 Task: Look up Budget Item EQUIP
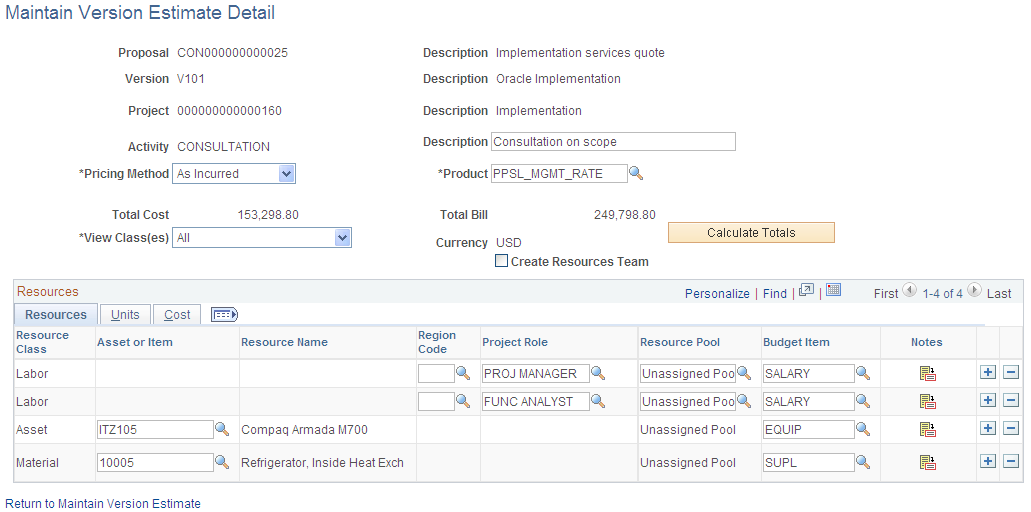point(863,429)
